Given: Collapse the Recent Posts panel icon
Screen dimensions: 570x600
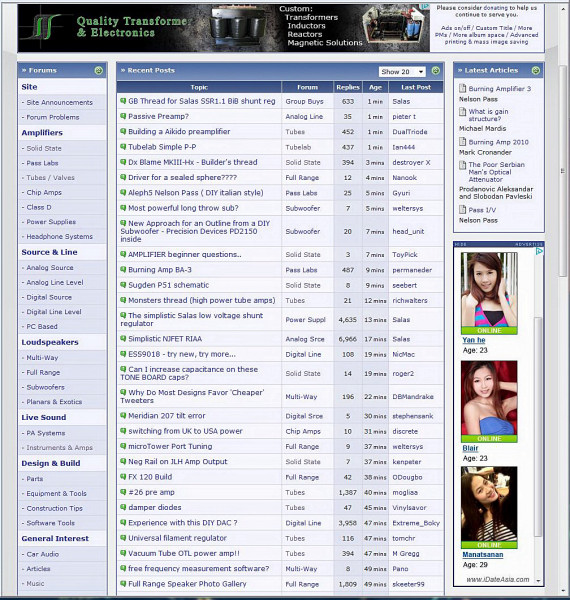Looking at the screenshot, I should [x=436, y=70].
